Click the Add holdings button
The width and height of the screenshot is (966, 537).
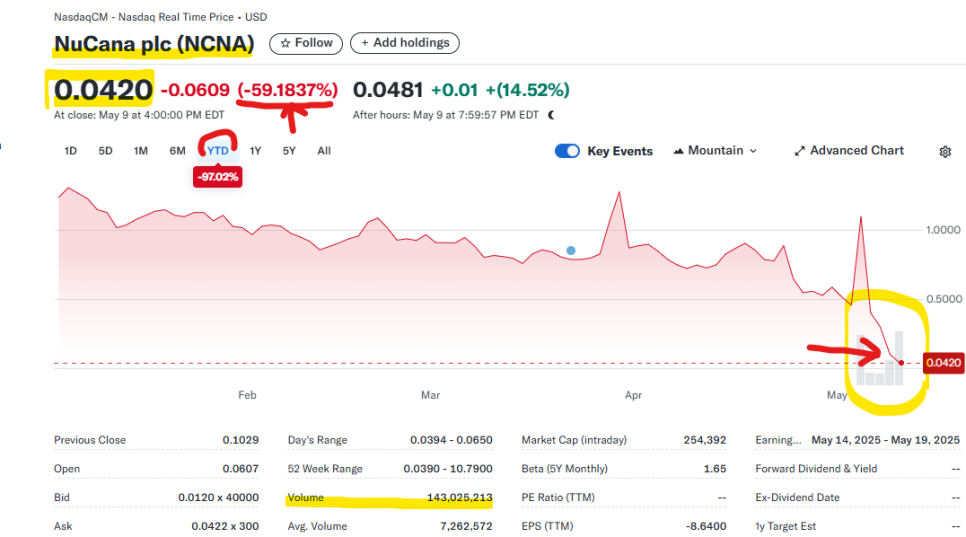[x=405, y=43]
